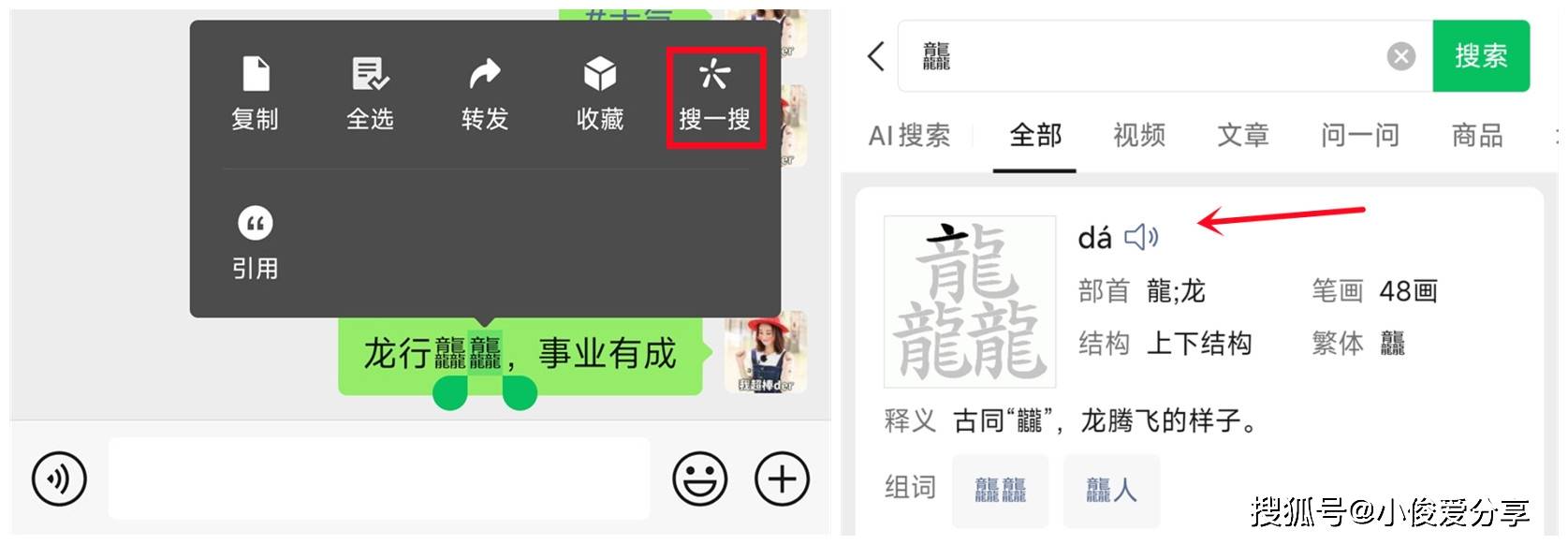Screen dimensions: 1568x545
Task: Clear the search field text
Action: click(1401, 57)
